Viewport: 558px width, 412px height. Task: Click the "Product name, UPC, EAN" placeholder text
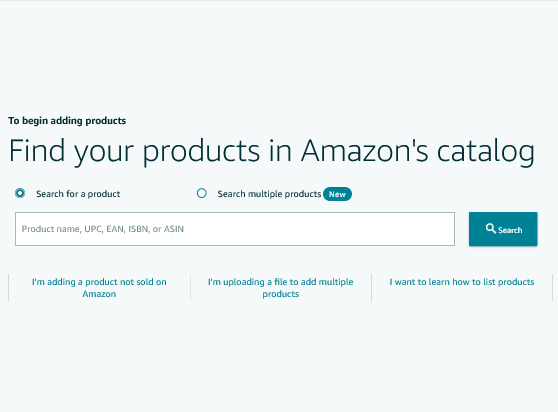click(103, 229)
